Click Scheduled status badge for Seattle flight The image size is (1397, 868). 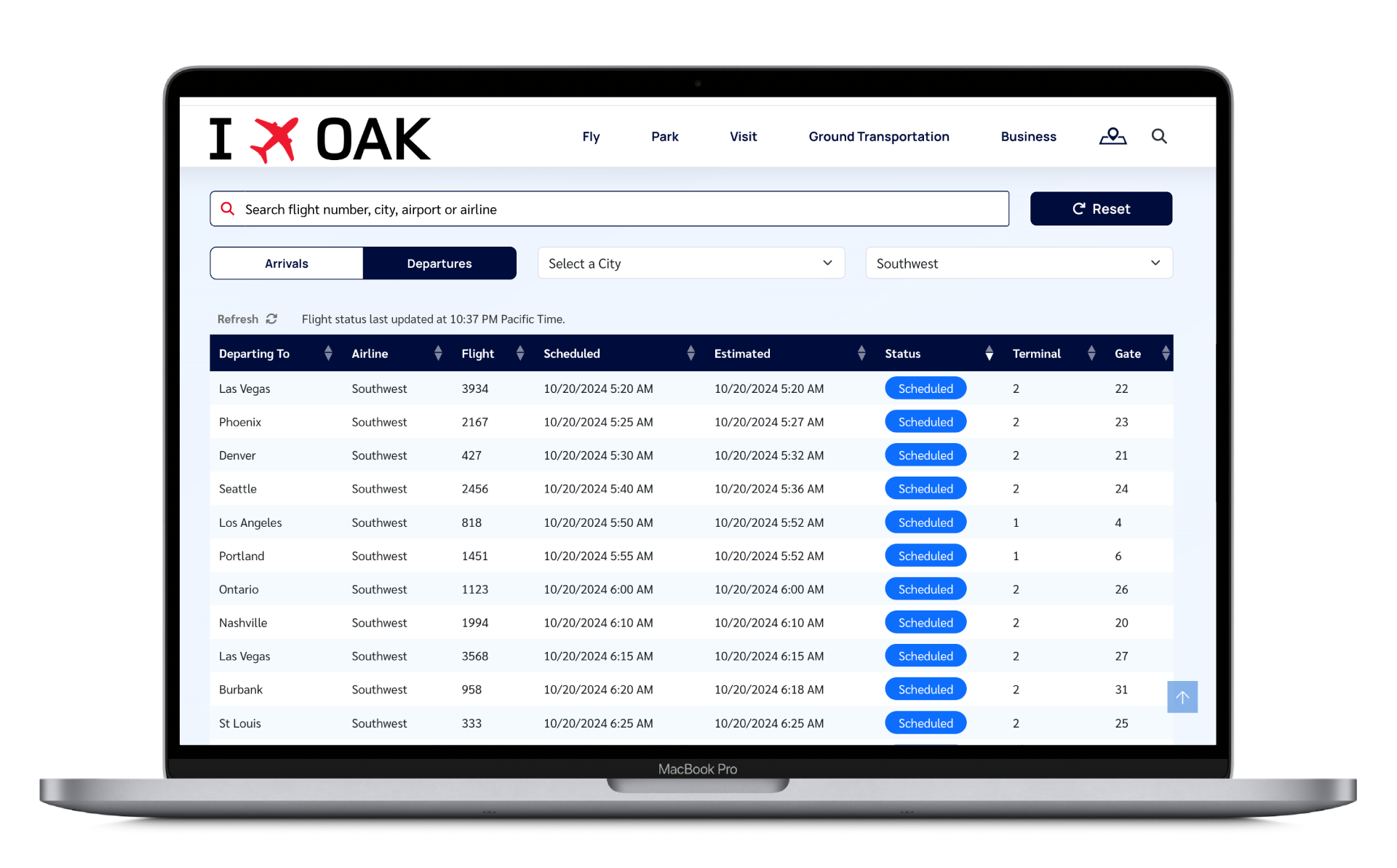coord(926,489)
